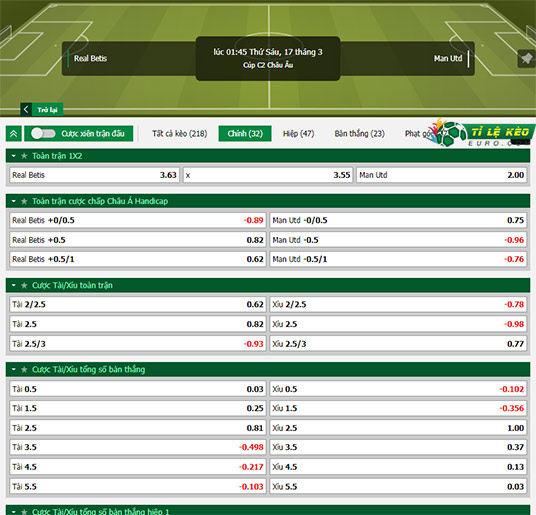536x515 pixels.
Task: Choose Xỉu 2.5 at -0.98
Action: (x=398, y=324)
